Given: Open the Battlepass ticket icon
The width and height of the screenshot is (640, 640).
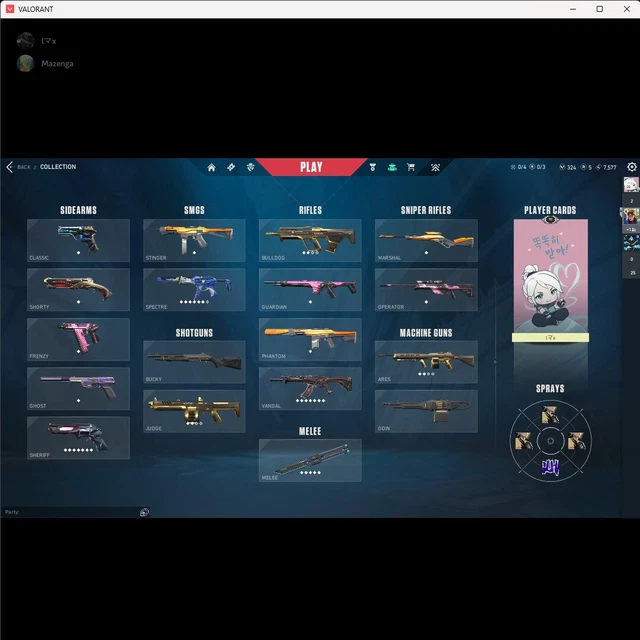Looking at the screenshot, I should (231, 167).
